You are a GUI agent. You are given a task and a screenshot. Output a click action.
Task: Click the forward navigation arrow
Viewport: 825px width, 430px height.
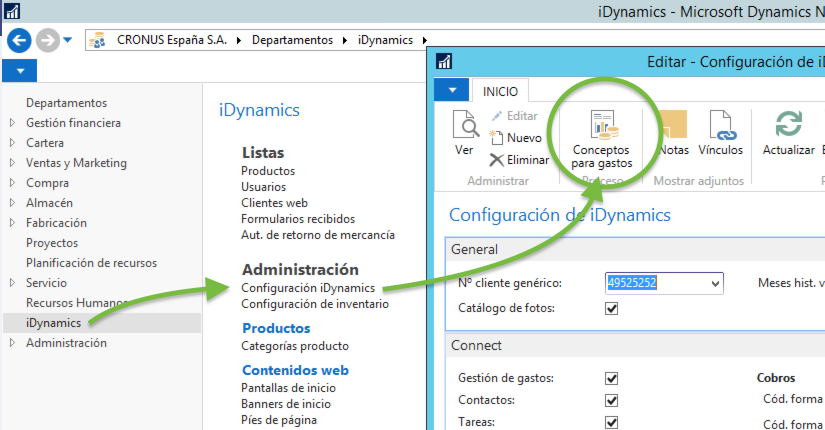click(48, 41)
